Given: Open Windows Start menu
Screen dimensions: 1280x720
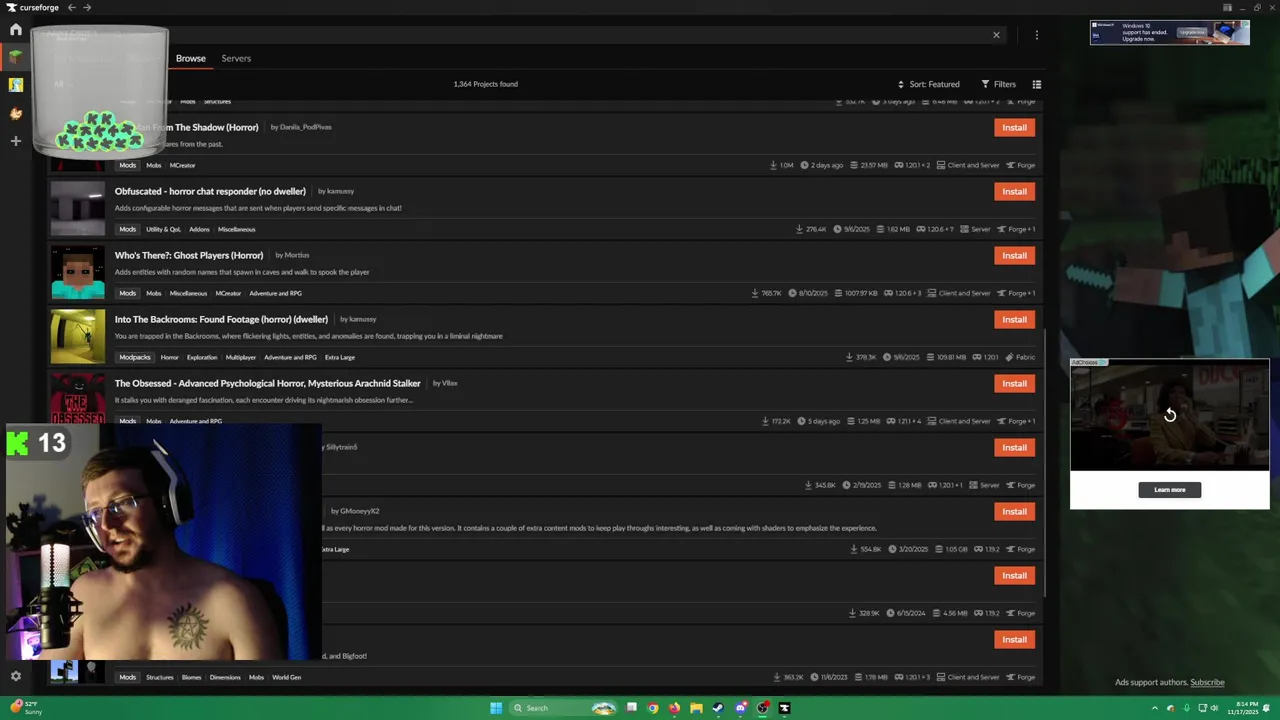Looking at the screenshot, I should pyautogui.click(x=495, y=708).
